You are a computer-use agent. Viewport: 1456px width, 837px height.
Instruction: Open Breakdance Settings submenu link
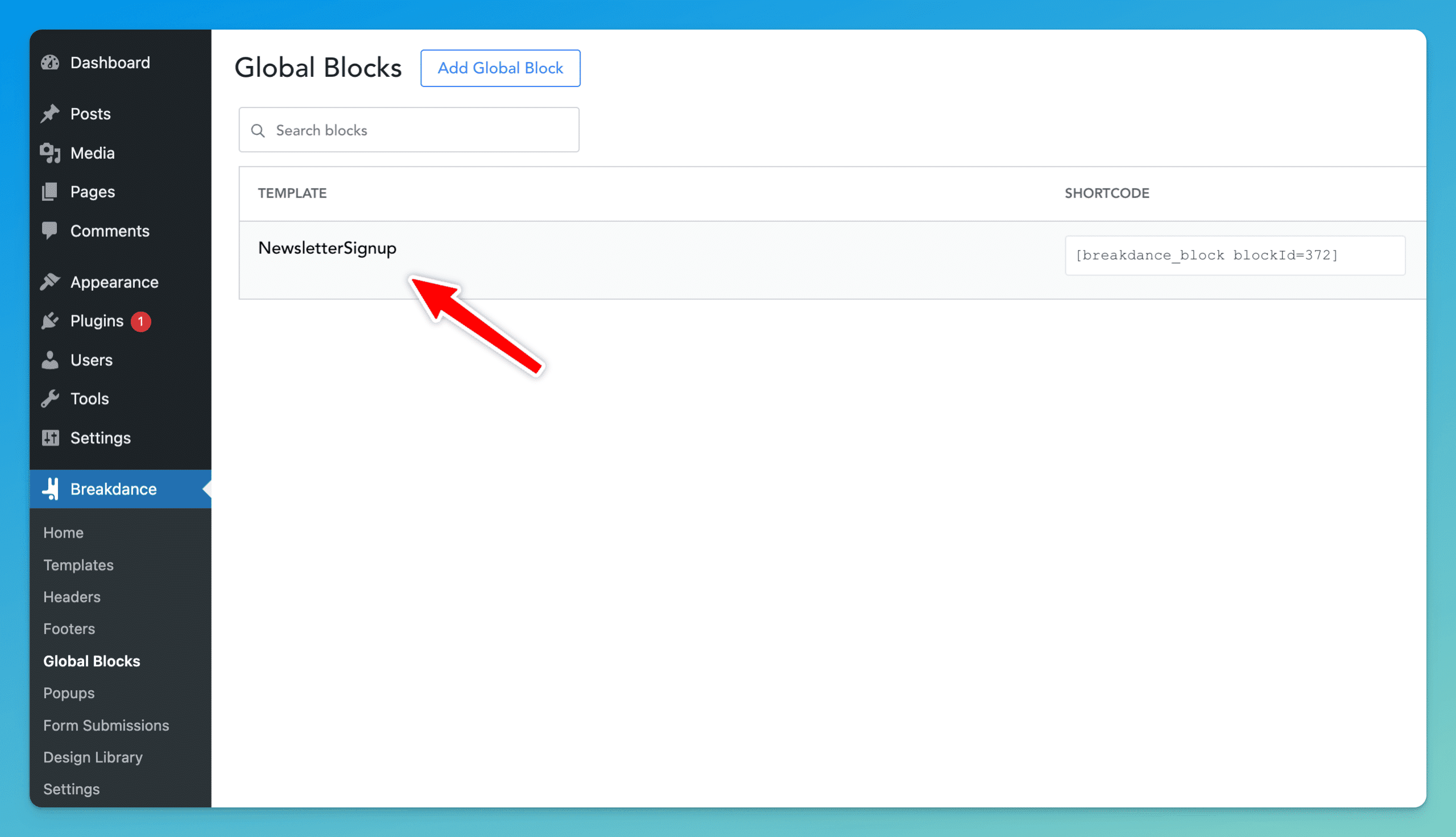tap(71, 789)
